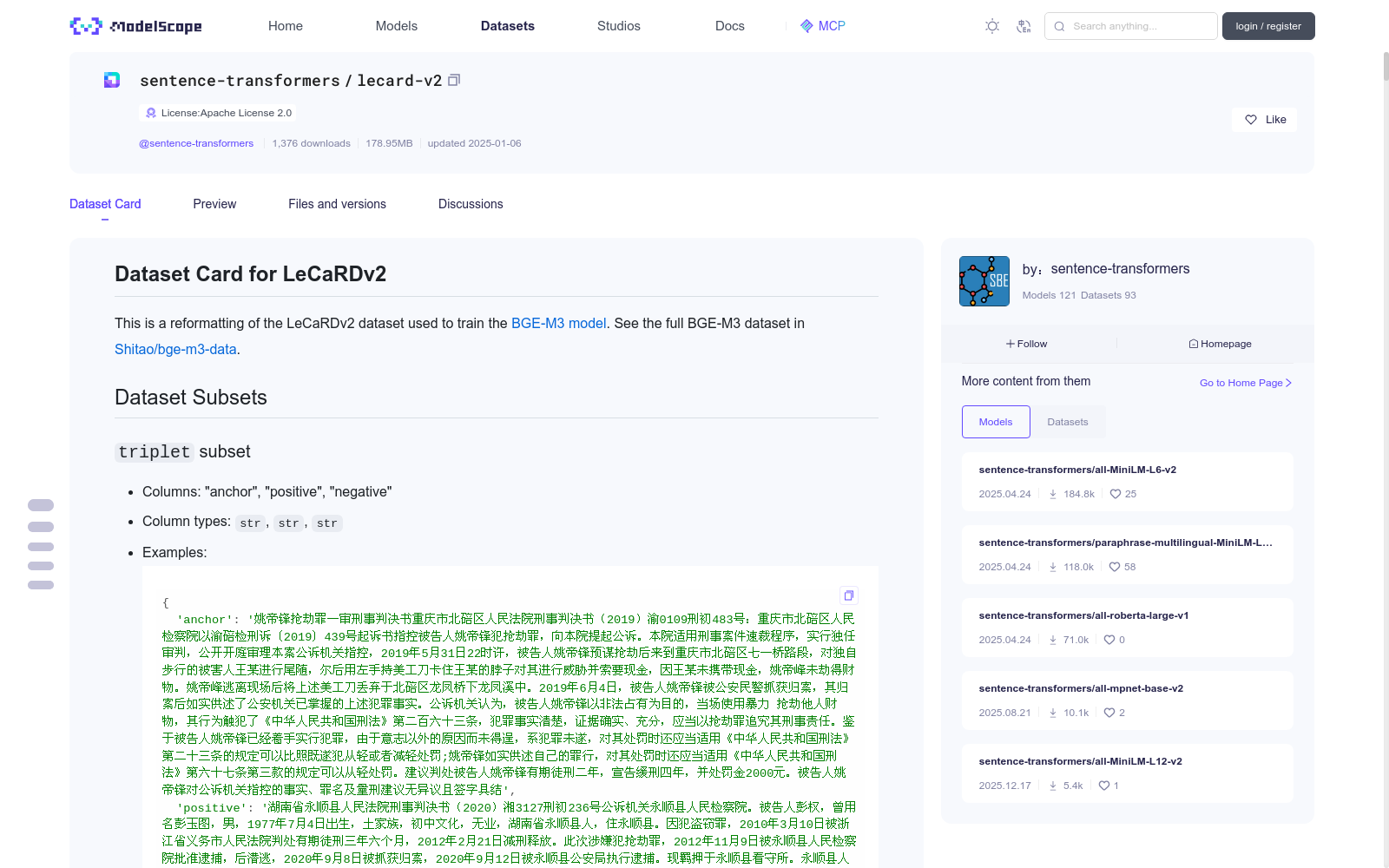Click heart icon on all-mpnet-base-v2 card

pos(1109,713)
